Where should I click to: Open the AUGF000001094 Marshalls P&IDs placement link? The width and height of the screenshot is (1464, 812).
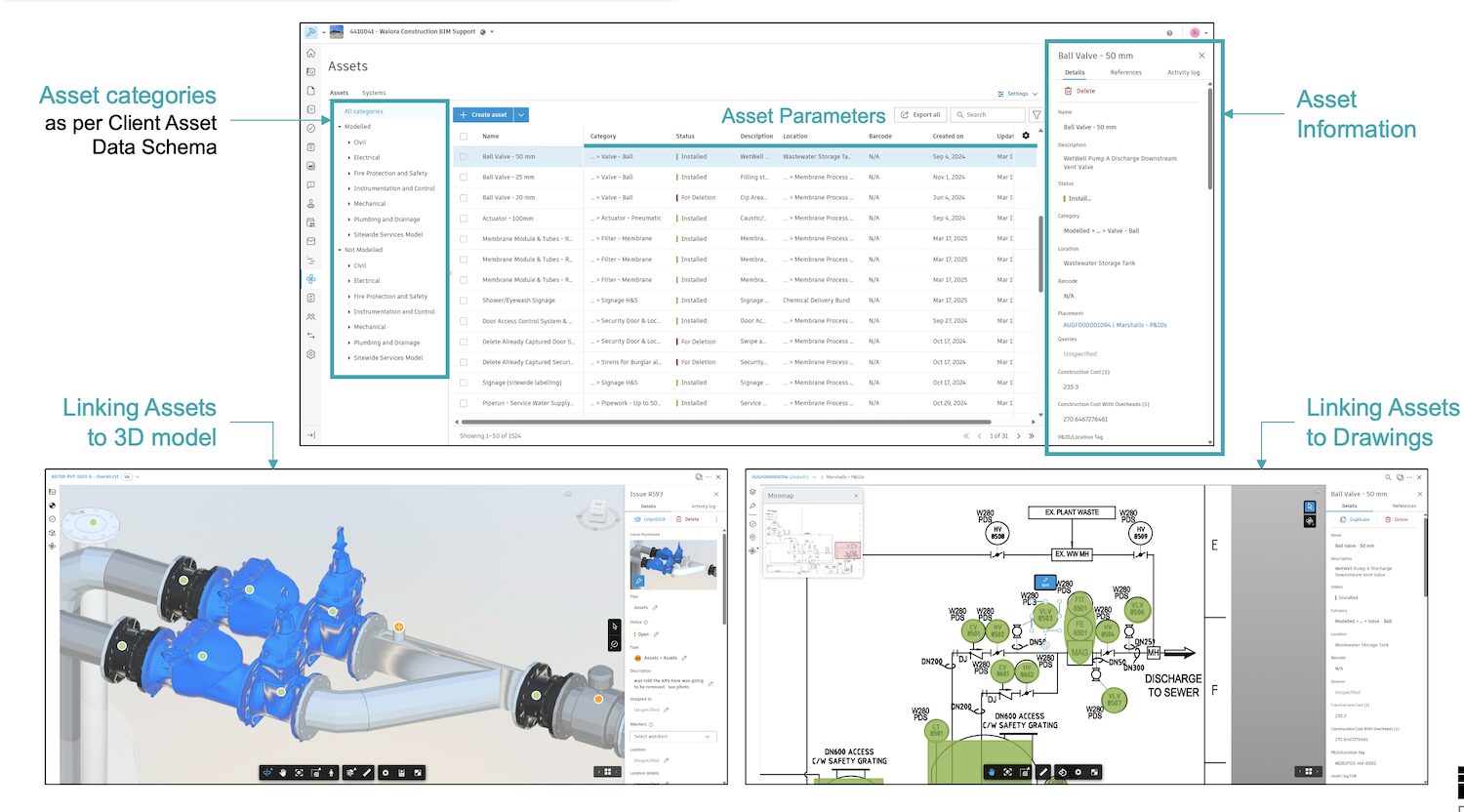point(1115,325)
